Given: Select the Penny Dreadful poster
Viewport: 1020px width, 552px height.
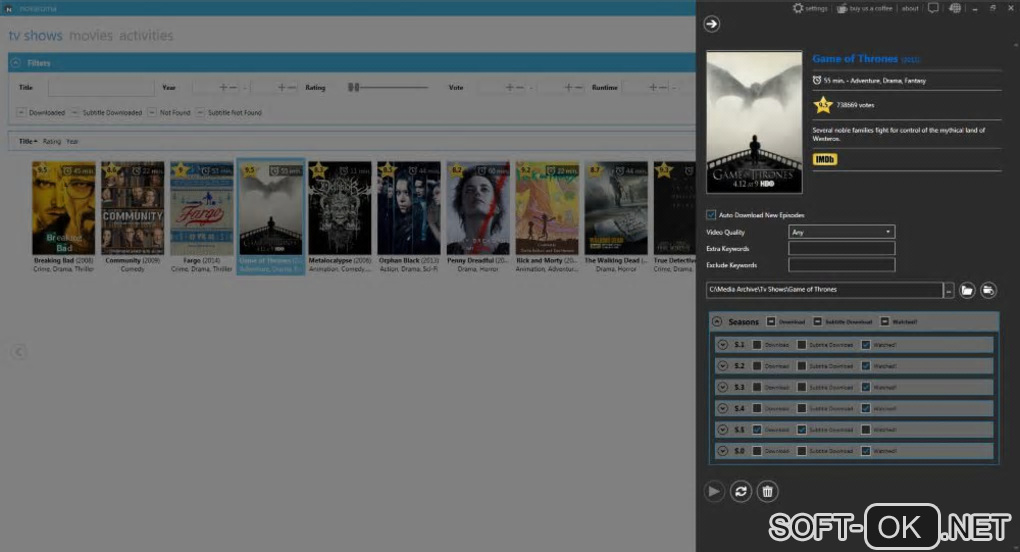Looking at the screenshot, I should coord(478,208).
